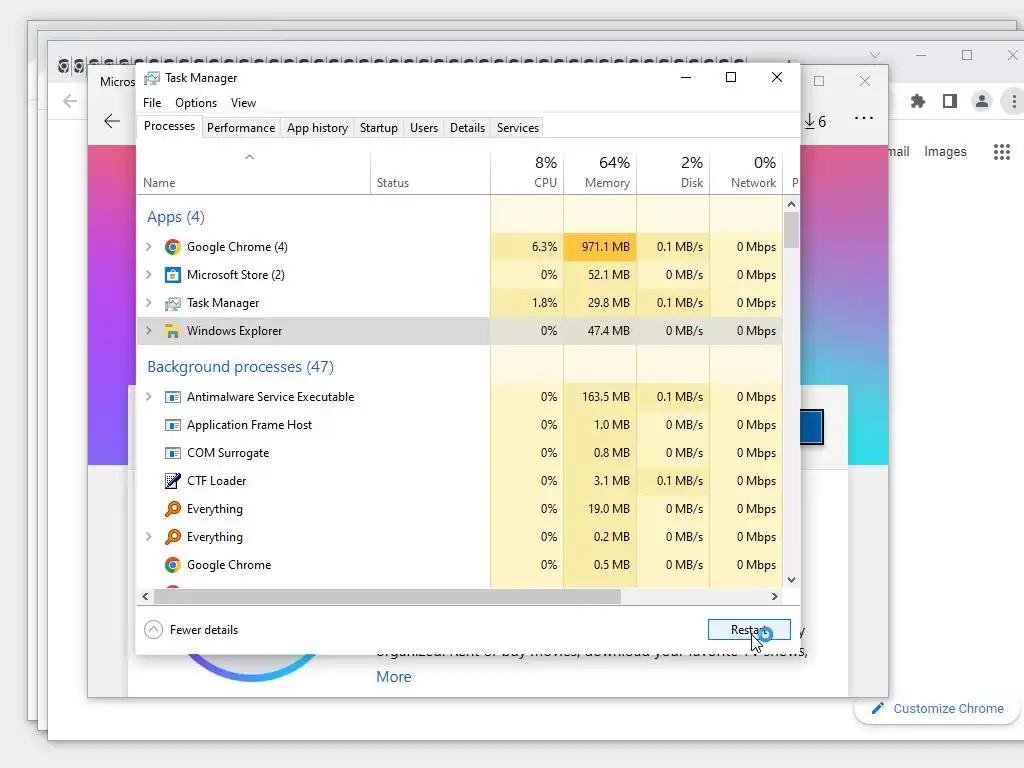Click the vertical scrollbar up arrow

click(791, 204)
